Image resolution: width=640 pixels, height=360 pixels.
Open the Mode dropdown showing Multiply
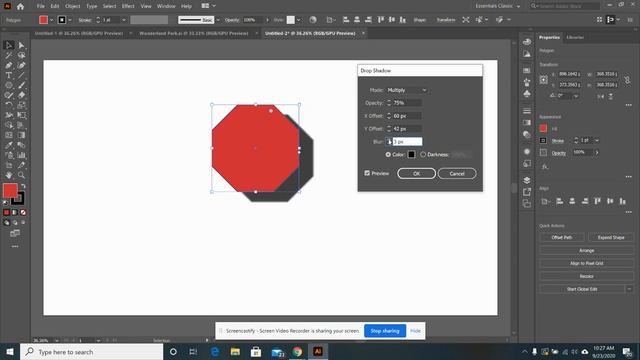point(407,90)
